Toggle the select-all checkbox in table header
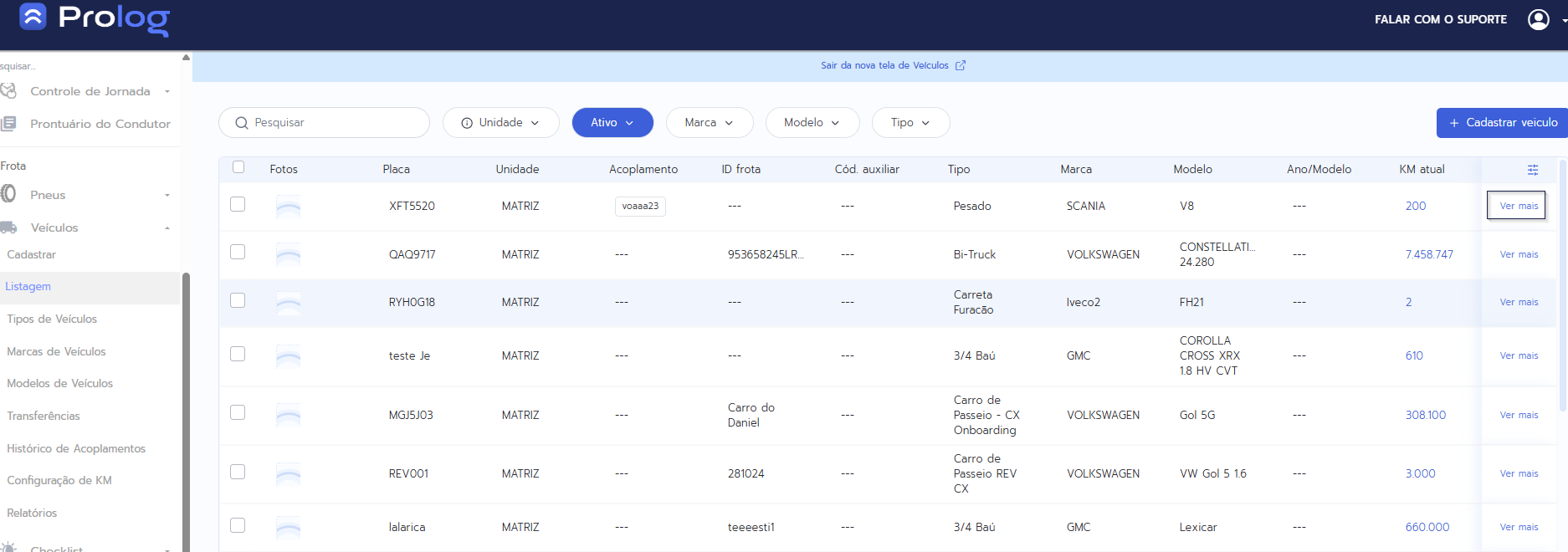The image size is (1568, 552). [238, 167]
